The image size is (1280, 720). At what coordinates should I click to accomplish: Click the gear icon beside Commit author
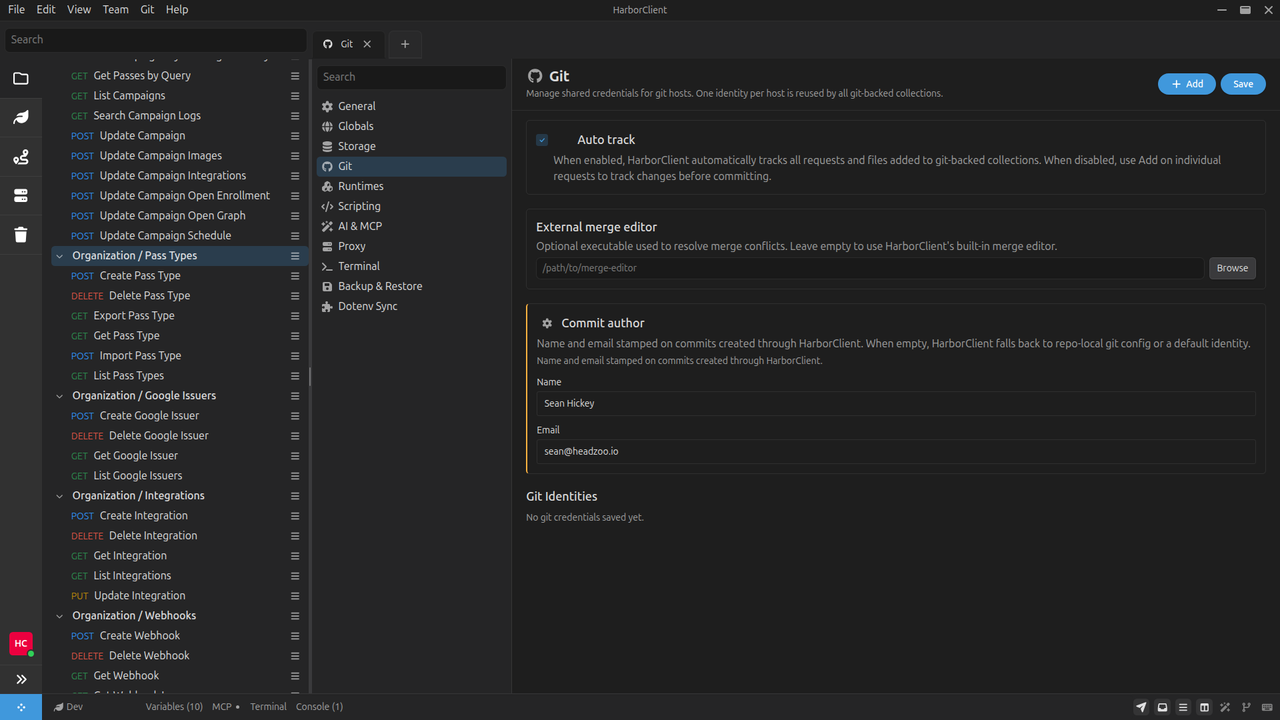pyautogui.click(x=547, y=324)
